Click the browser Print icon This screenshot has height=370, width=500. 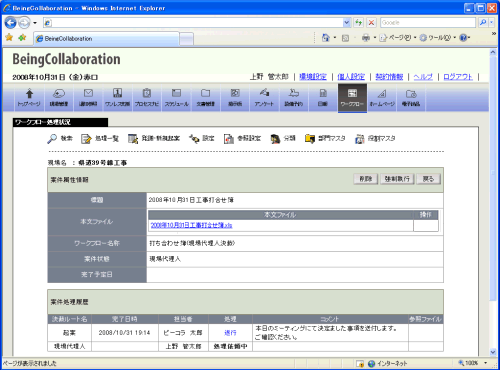coord(366,38)
